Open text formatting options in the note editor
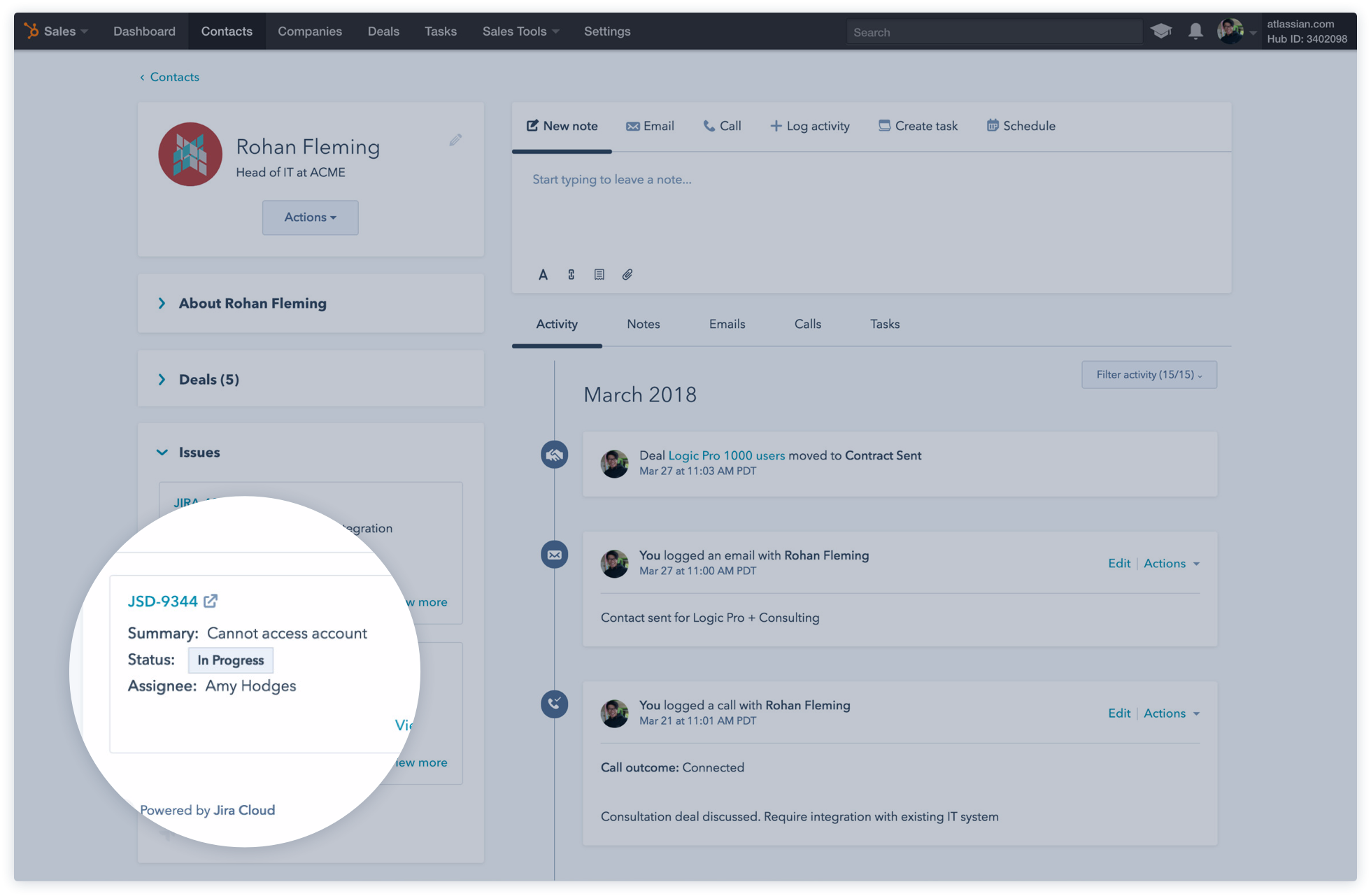 [x=543, y=274]
